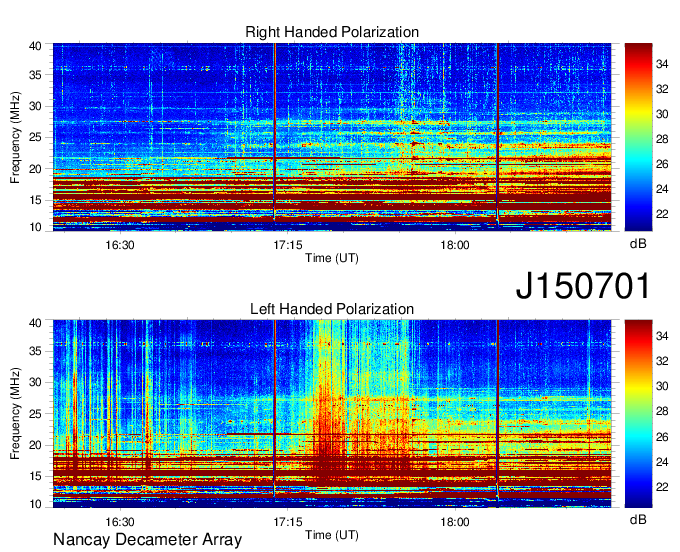Click the 35 MHz tick on top plot

(36, 75)
